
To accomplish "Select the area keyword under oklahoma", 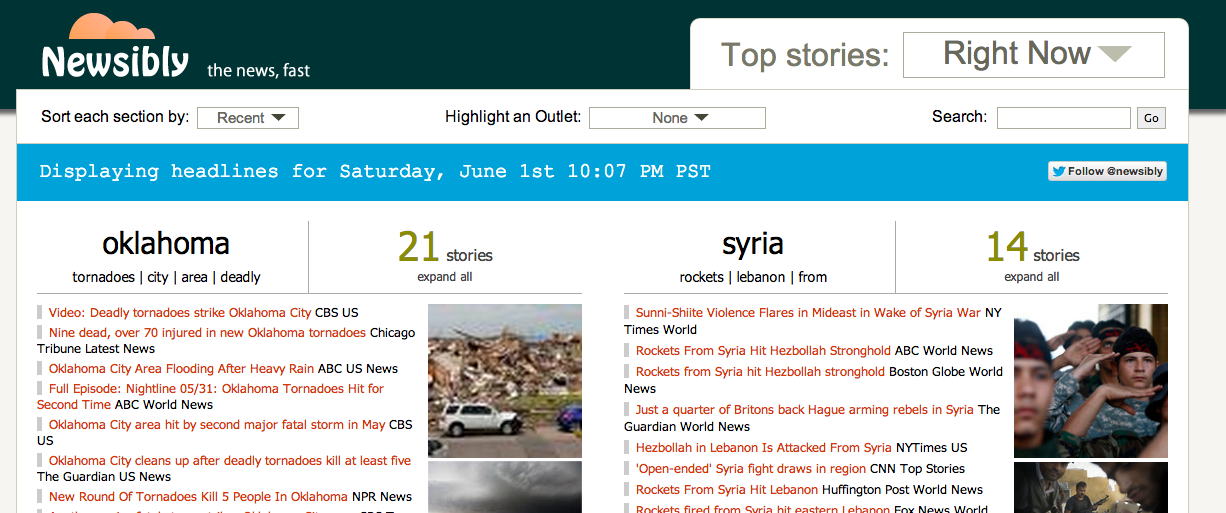I will 195,277.
